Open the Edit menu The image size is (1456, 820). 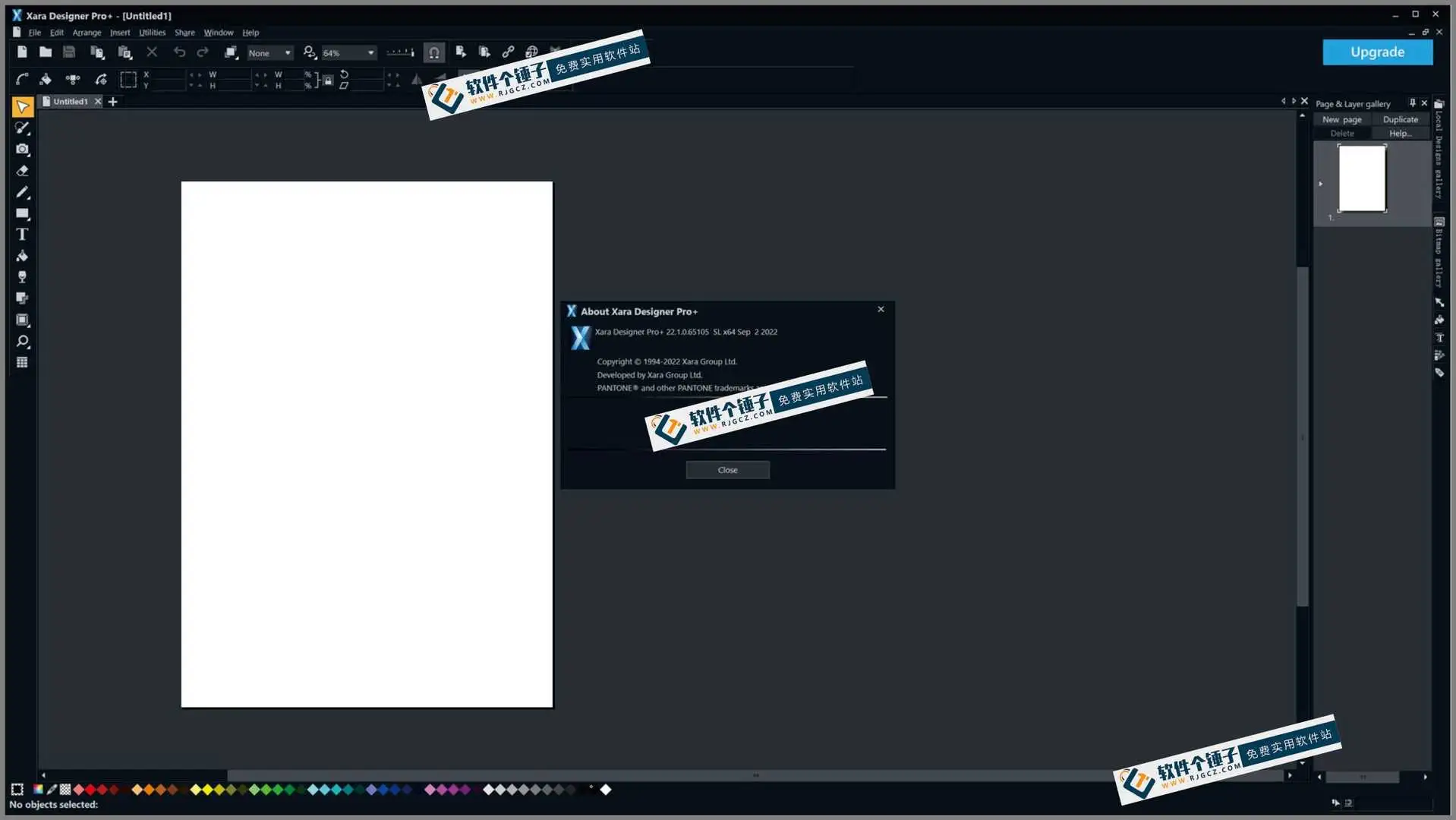coord(57,33)
